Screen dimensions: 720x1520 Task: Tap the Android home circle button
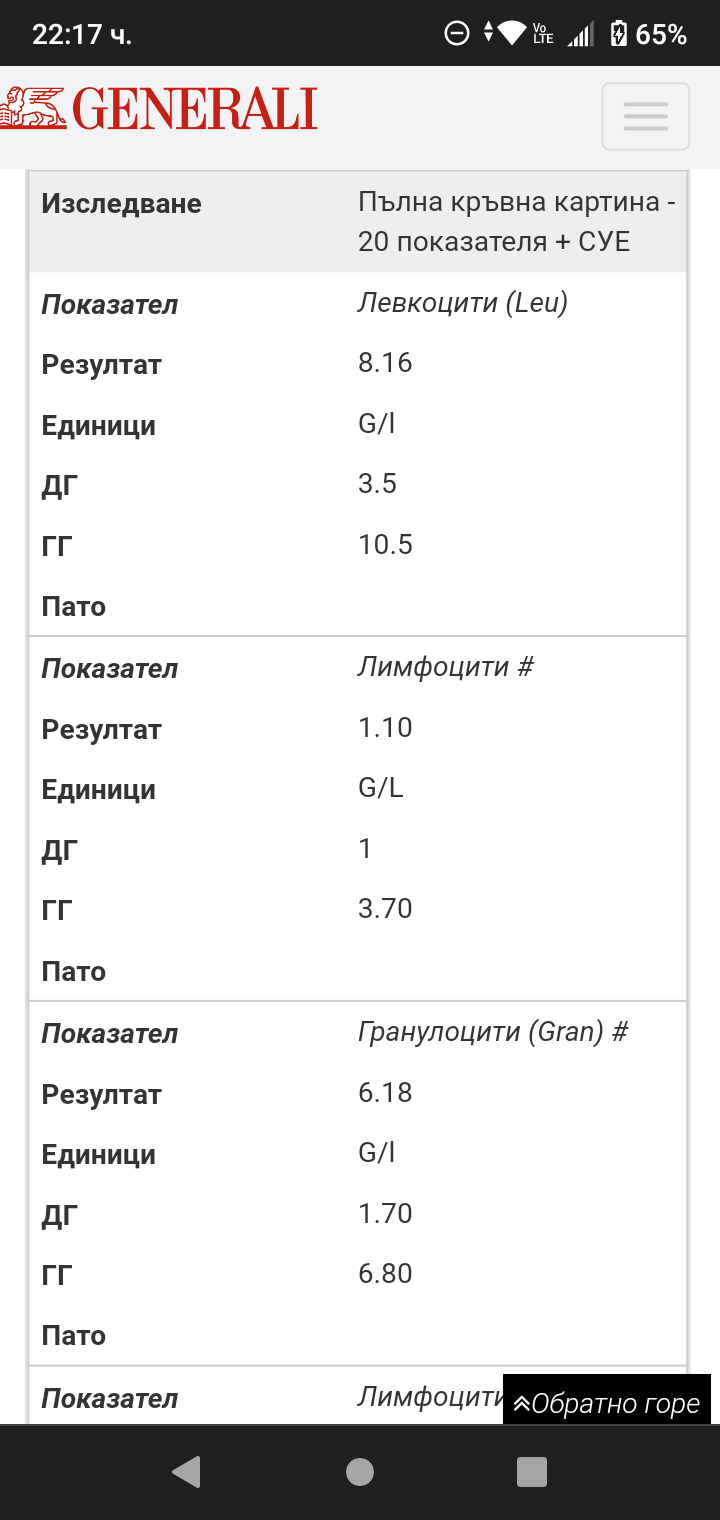pyautogui.click(x=360, y=1472)
